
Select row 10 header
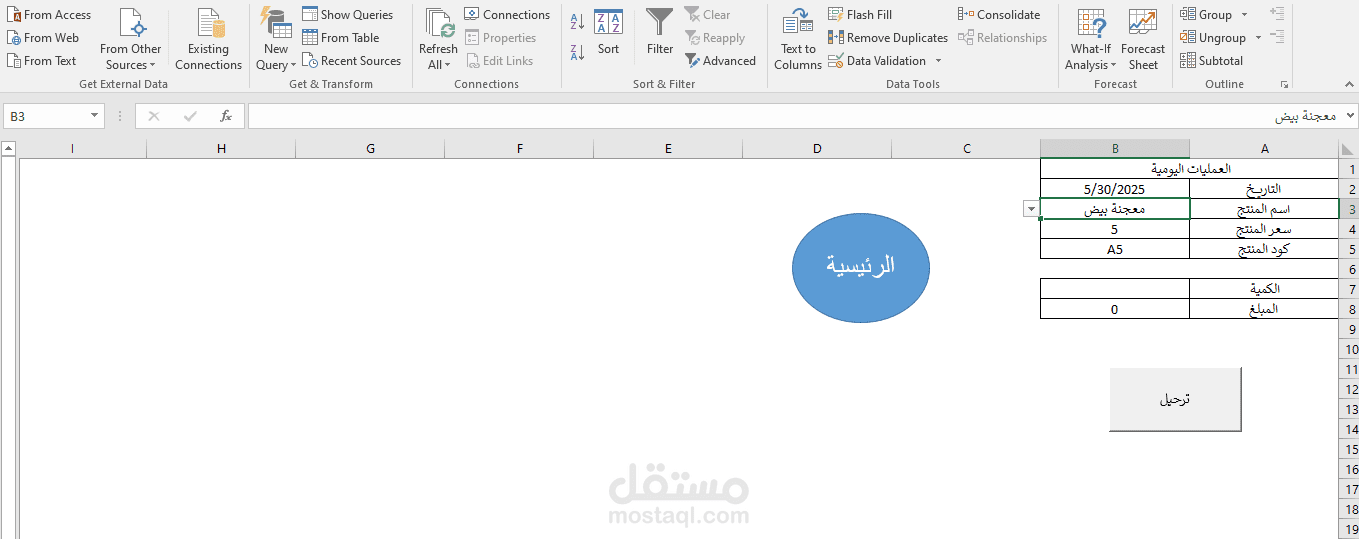(1349, 349)
